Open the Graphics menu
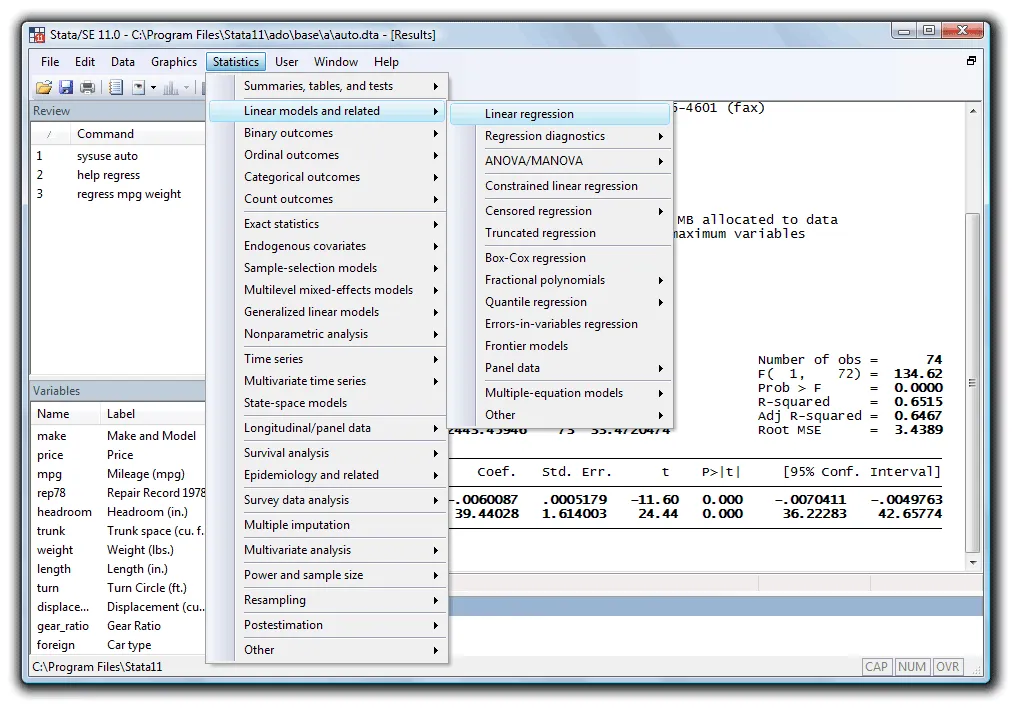Image resolution: width=1016 pixels, height=709 pixels. tap(173, 61)
